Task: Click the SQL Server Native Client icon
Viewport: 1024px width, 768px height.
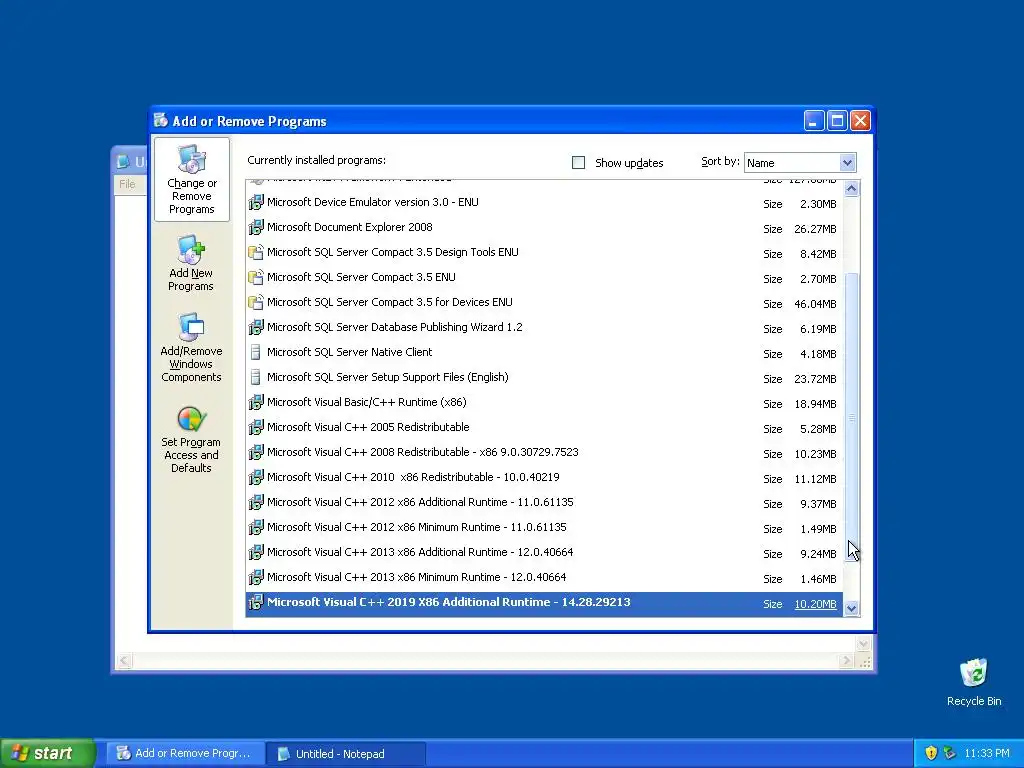Action: click(x=256, y=353)
